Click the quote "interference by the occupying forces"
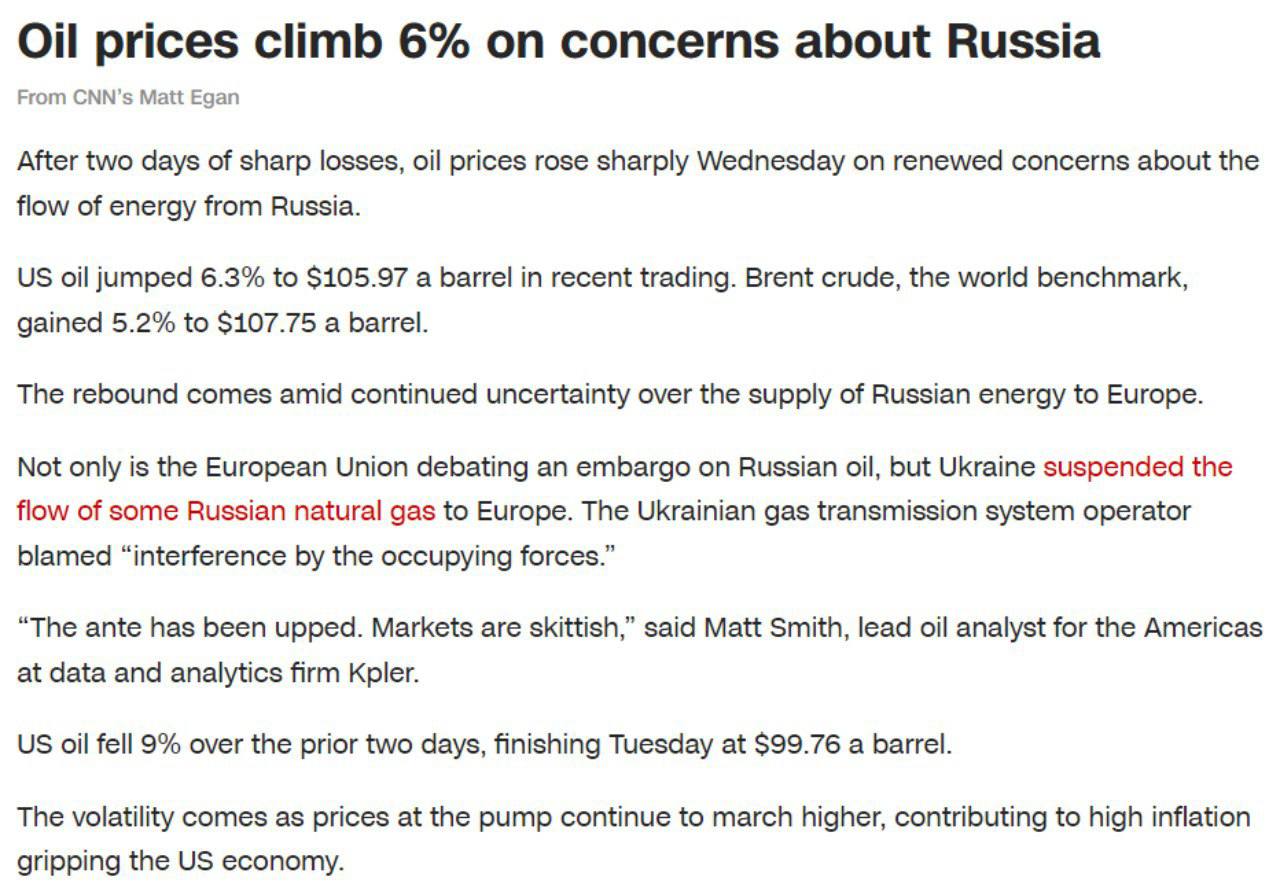 pyautogui.click(x=368, y=555)
